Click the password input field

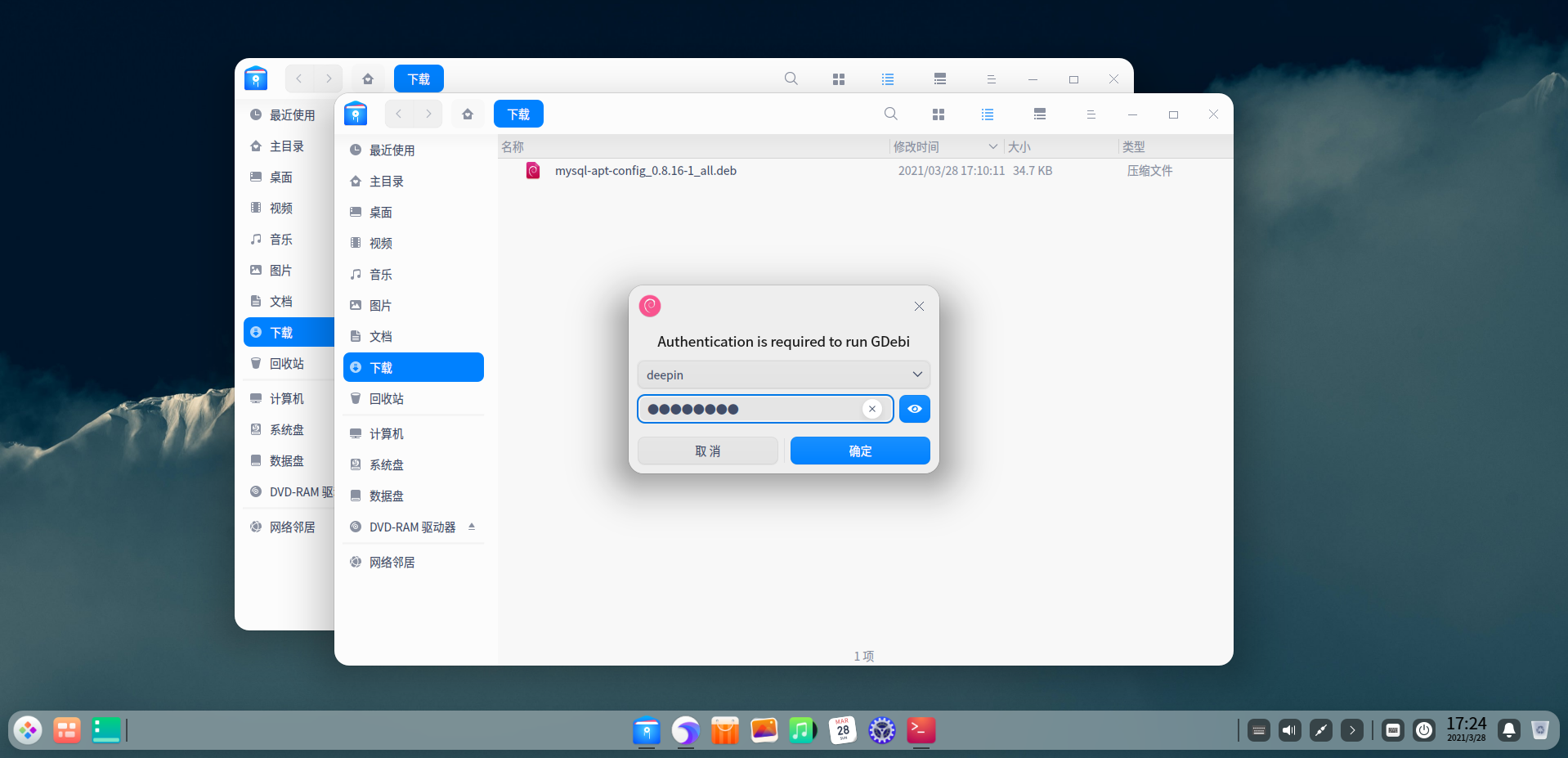point(765,409)
